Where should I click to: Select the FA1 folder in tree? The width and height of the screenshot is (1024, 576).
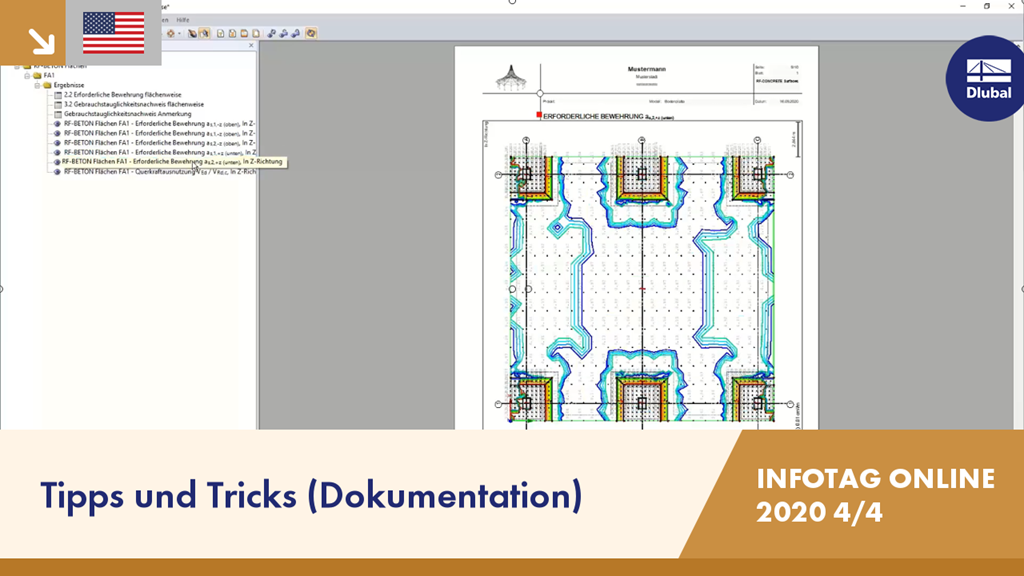(49, 76)
